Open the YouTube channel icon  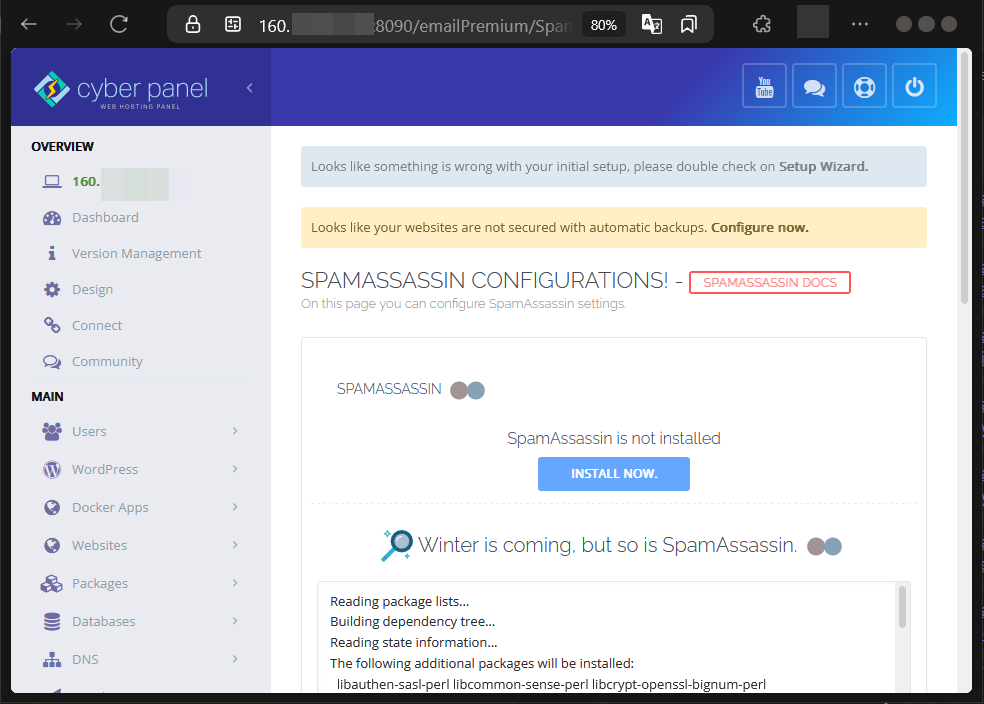click(x=764, y=86)
